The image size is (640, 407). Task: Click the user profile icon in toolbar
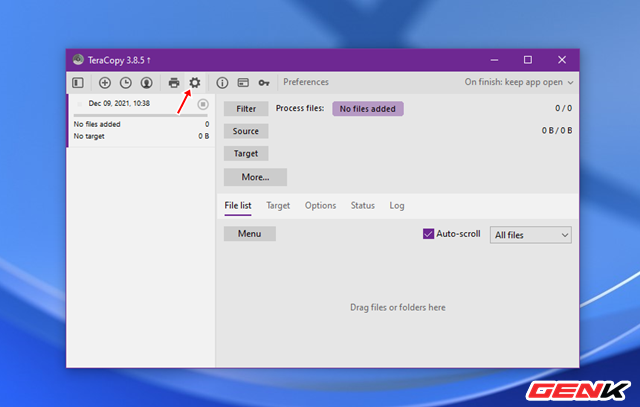tap(147, 83)
